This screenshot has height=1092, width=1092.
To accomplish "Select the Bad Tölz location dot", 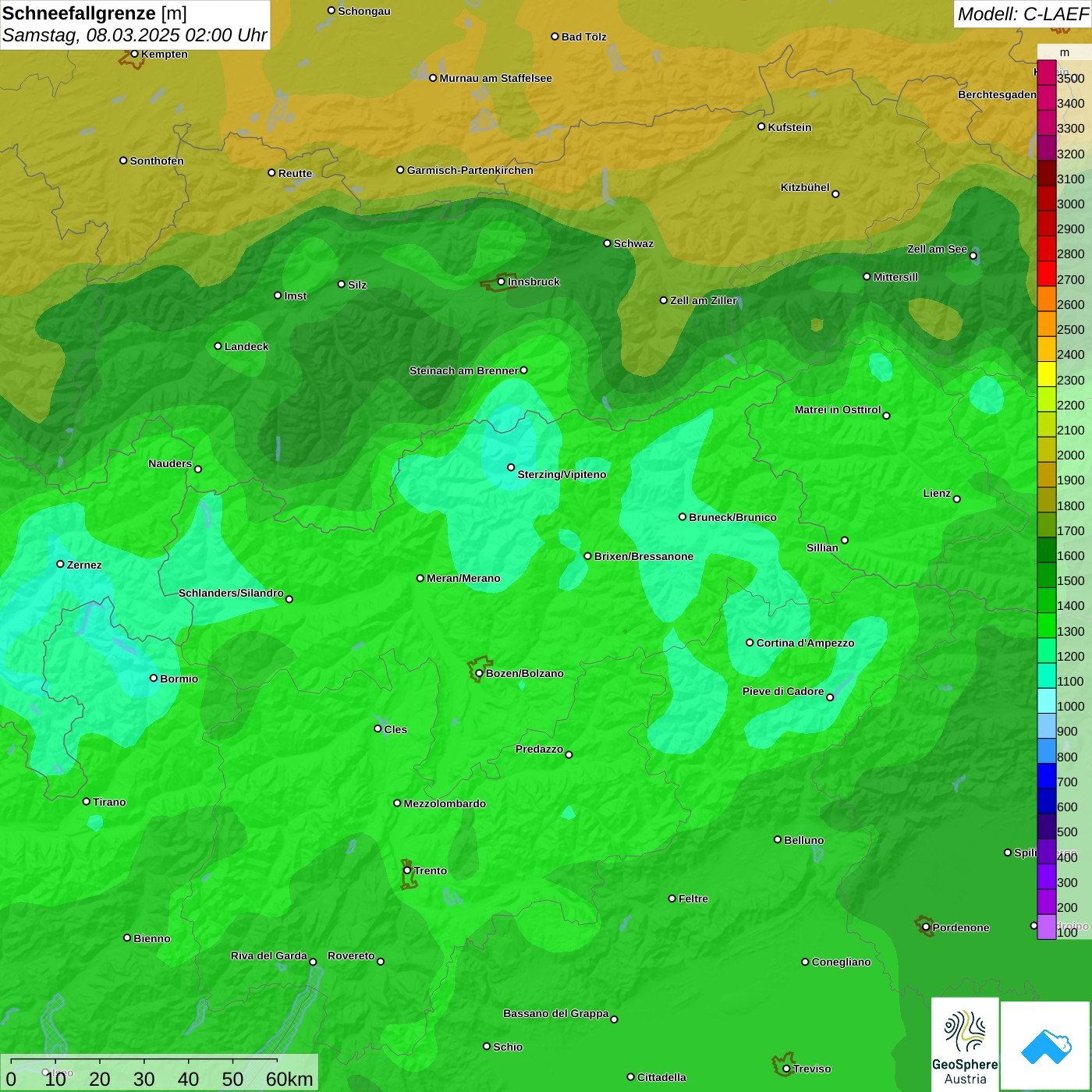I will pos(555,36).
